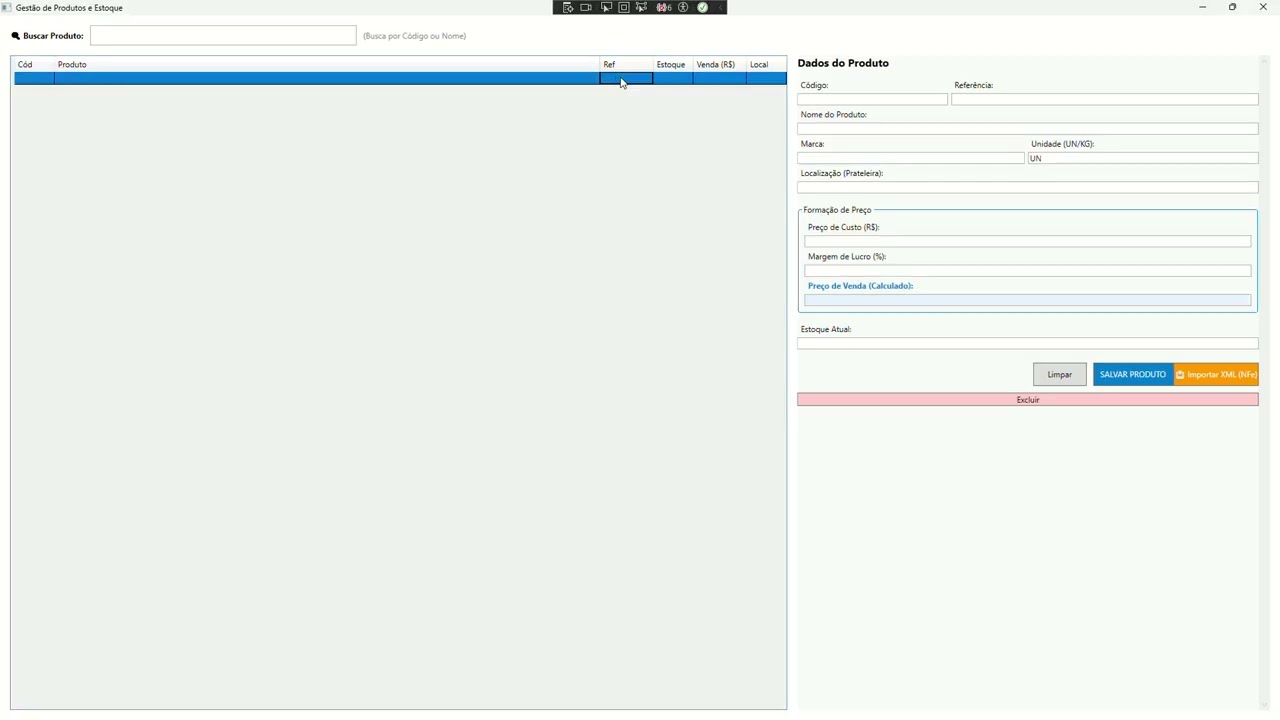Focus the Buscar Produto search field
1280x720 pixels.
[x=223, y=35]
